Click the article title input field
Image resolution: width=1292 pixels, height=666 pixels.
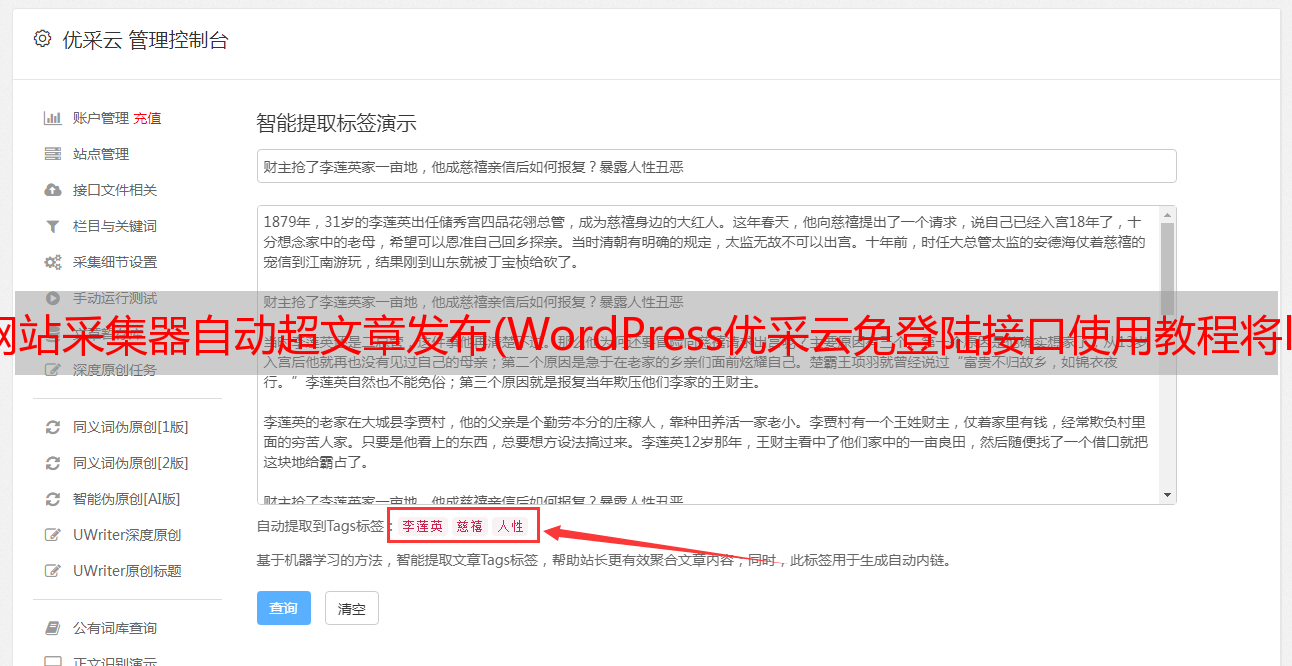[716, 166]
